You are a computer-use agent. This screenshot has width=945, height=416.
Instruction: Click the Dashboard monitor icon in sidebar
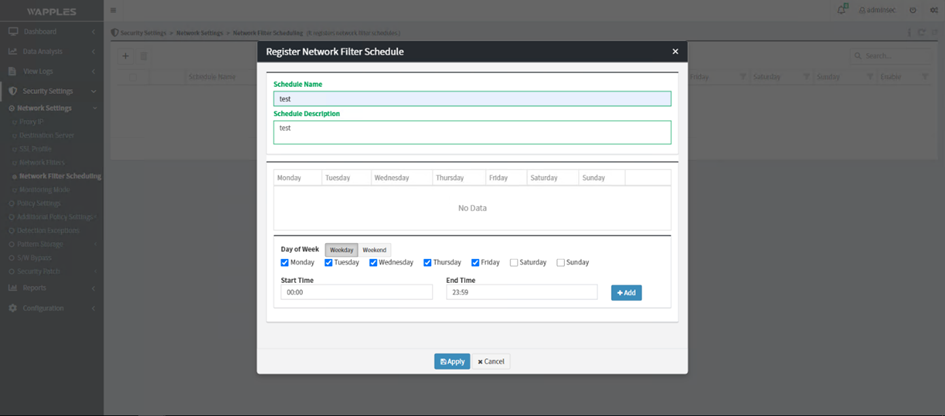point(13,32)
